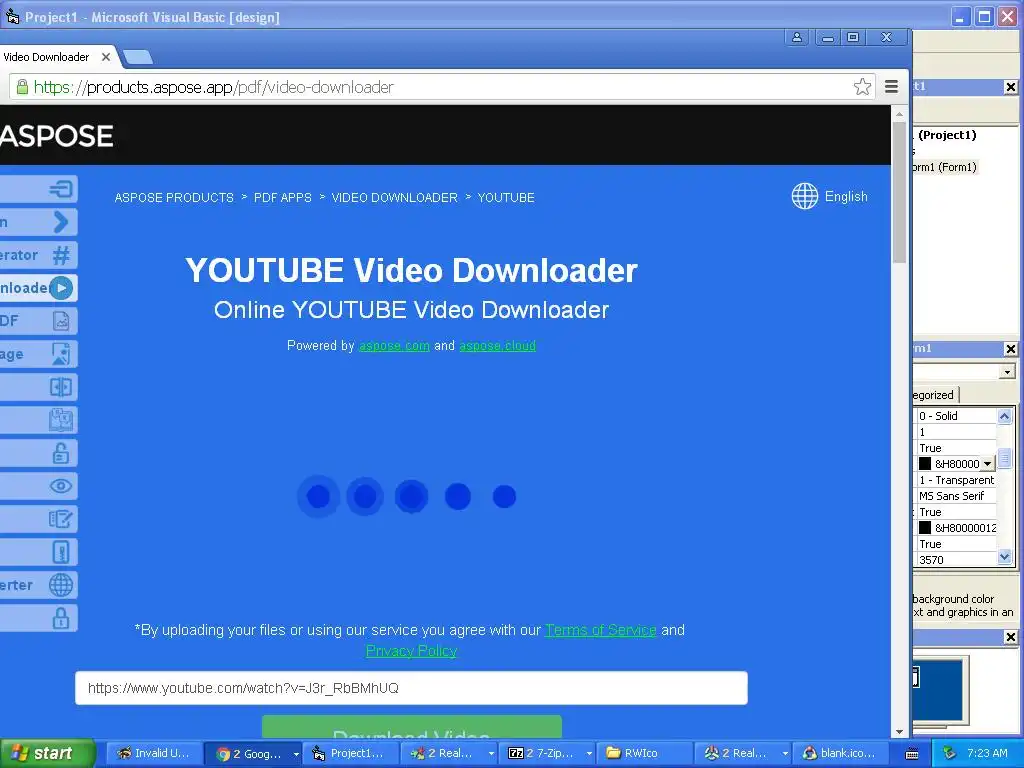The width and height of the screenshot is (1024, 768).
Task: Click the open padlock unlock icon in sidebar
Action: [61, 453]
